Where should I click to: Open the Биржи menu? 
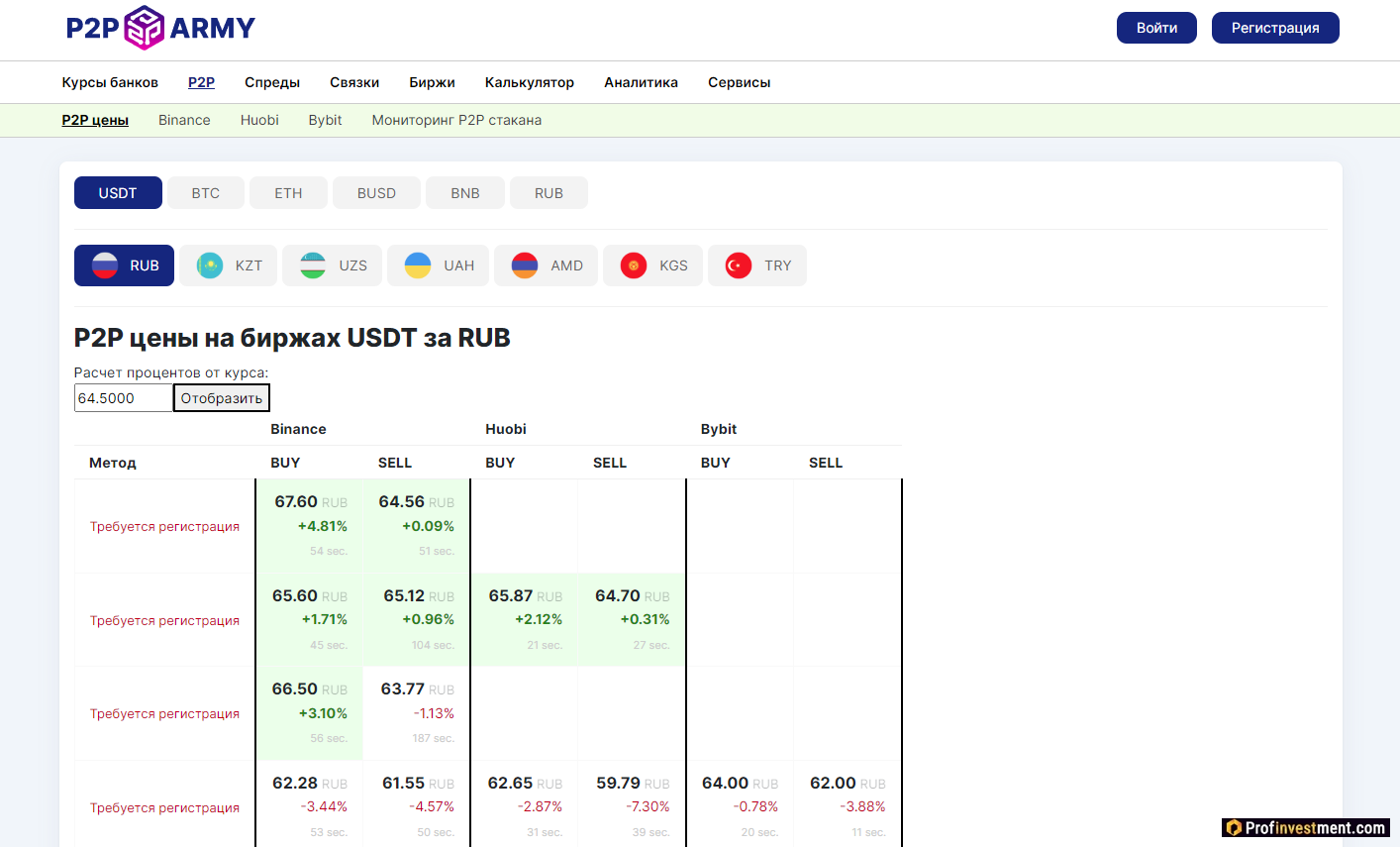pos(432,82)
